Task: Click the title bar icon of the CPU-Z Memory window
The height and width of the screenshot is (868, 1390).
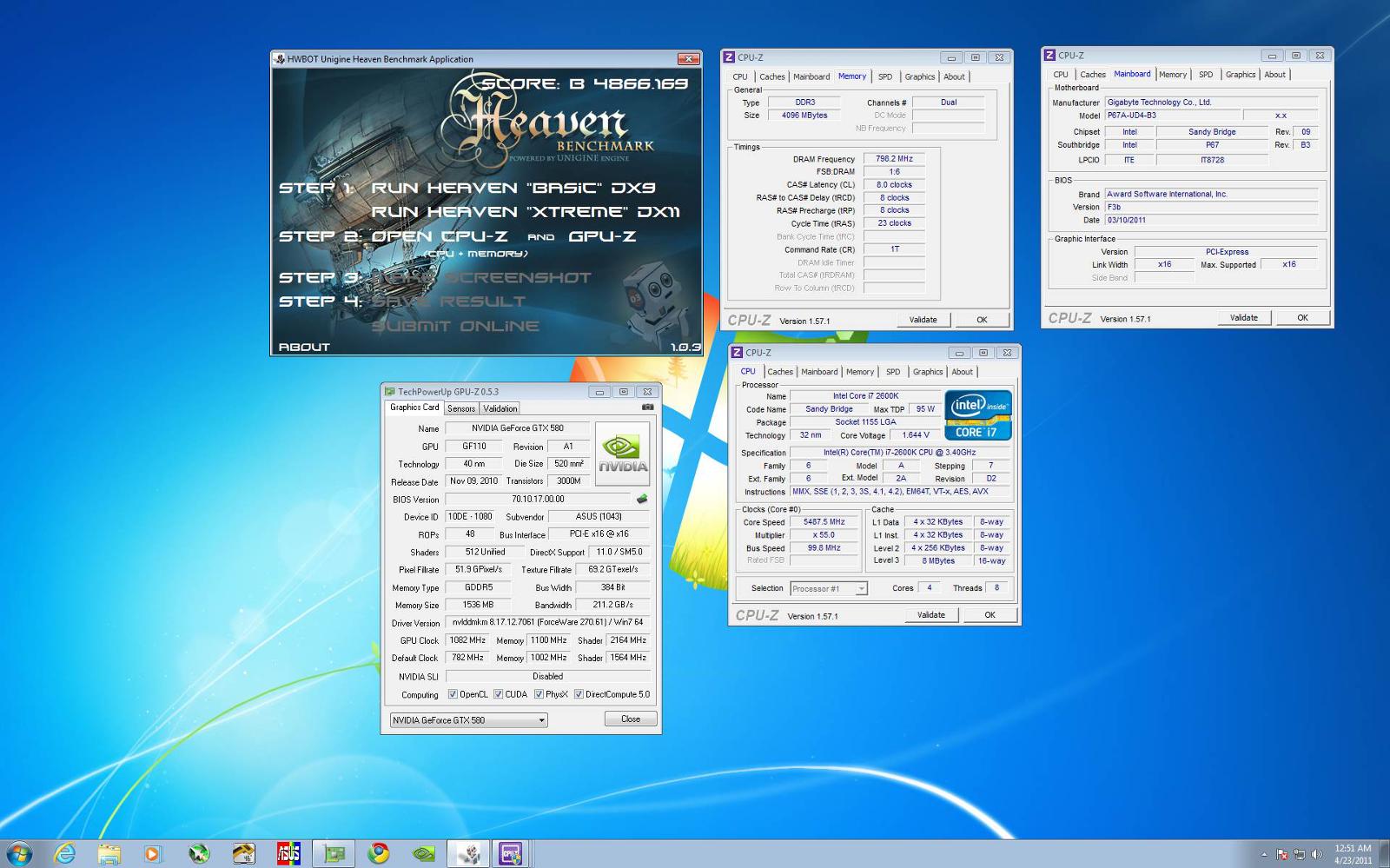Action: pyautogui.click(x=729, y=57)
